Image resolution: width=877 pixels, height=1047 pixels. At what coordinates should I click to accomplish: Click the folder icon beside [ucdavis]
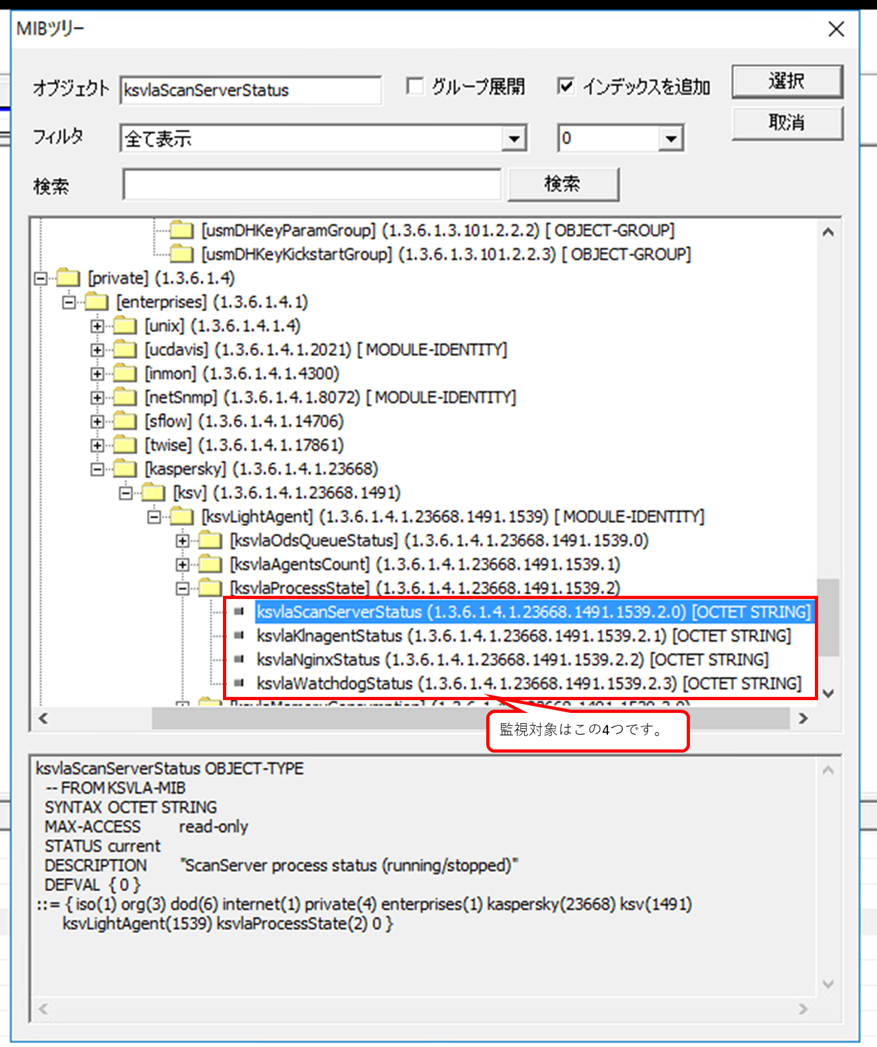[x=125, y=350]
